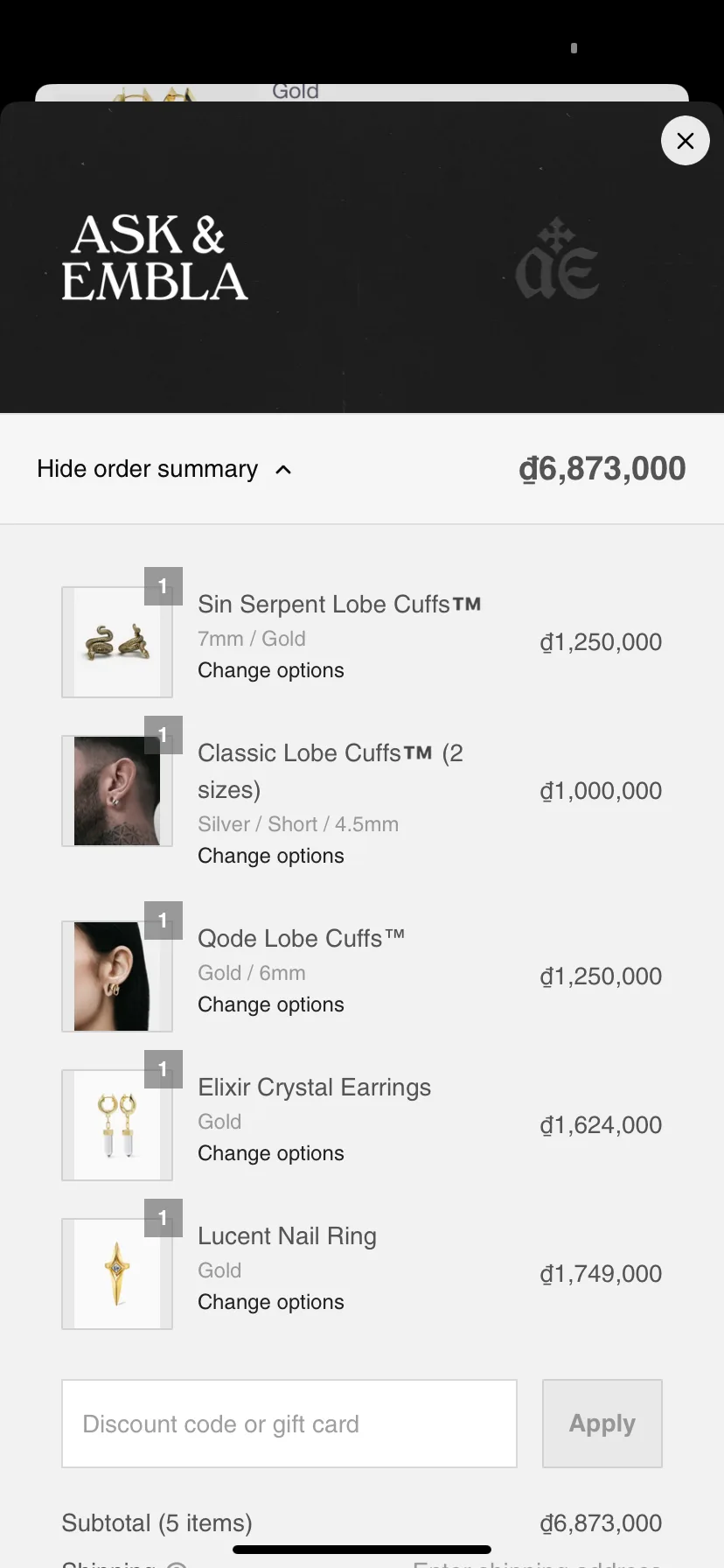This screenshot has width=724, height=1568.
Task: Click the quantity badge on Lucent Nail Ring
Action: (x=164, y=1218)
